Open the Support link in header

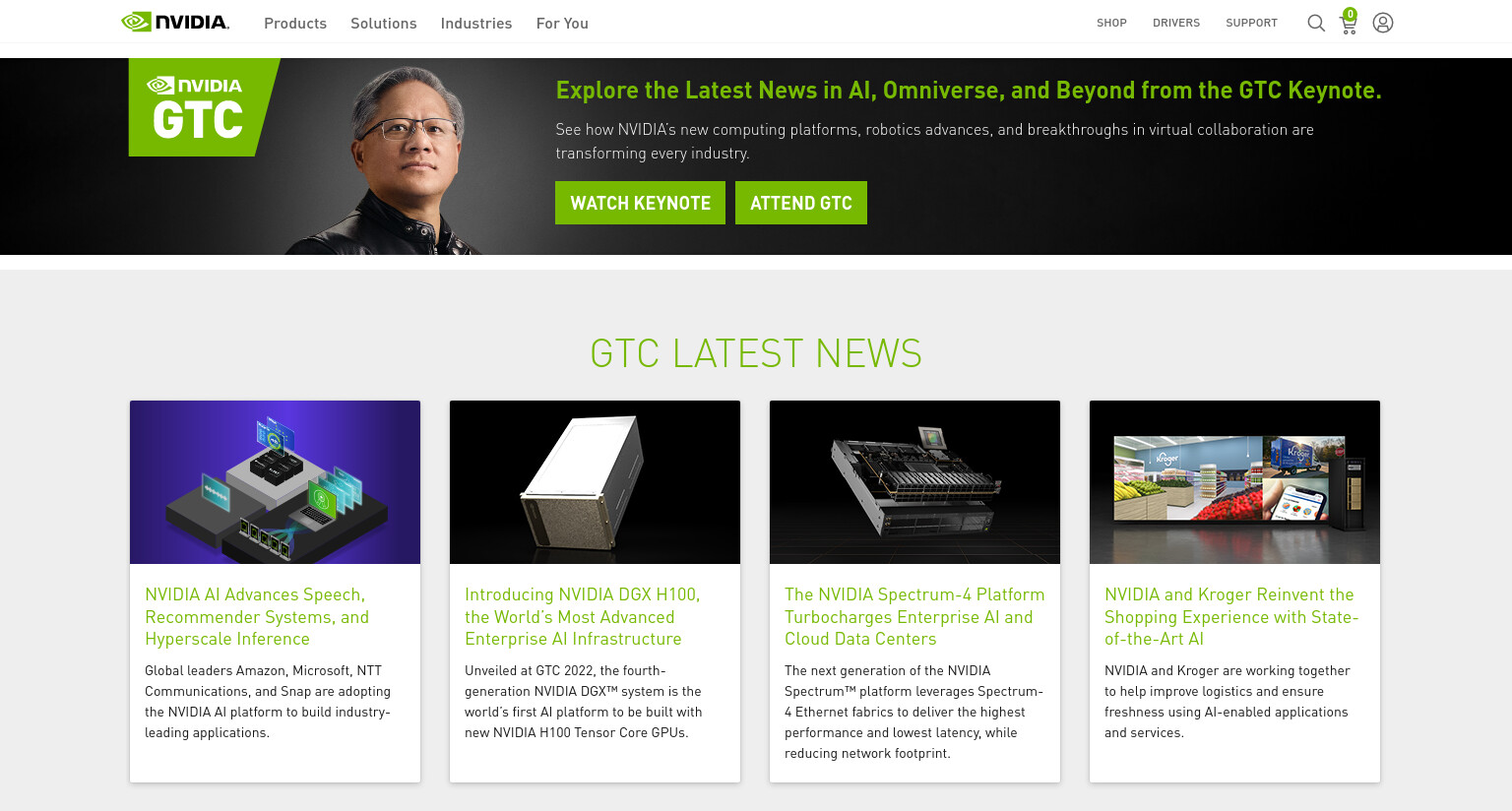[x=1251, y=23]
